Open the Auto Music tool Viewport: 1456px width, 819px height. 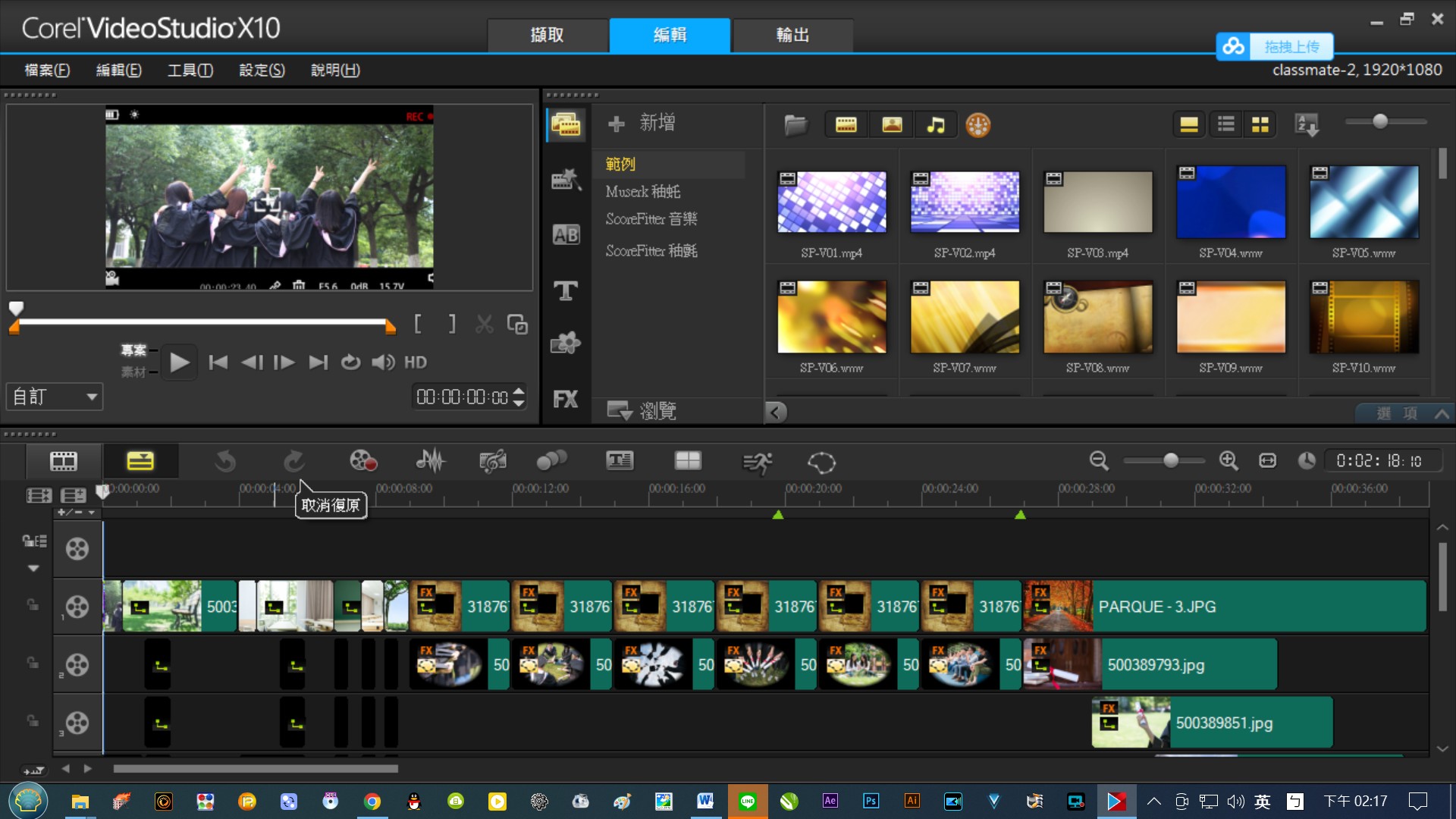tap(493, 461)
